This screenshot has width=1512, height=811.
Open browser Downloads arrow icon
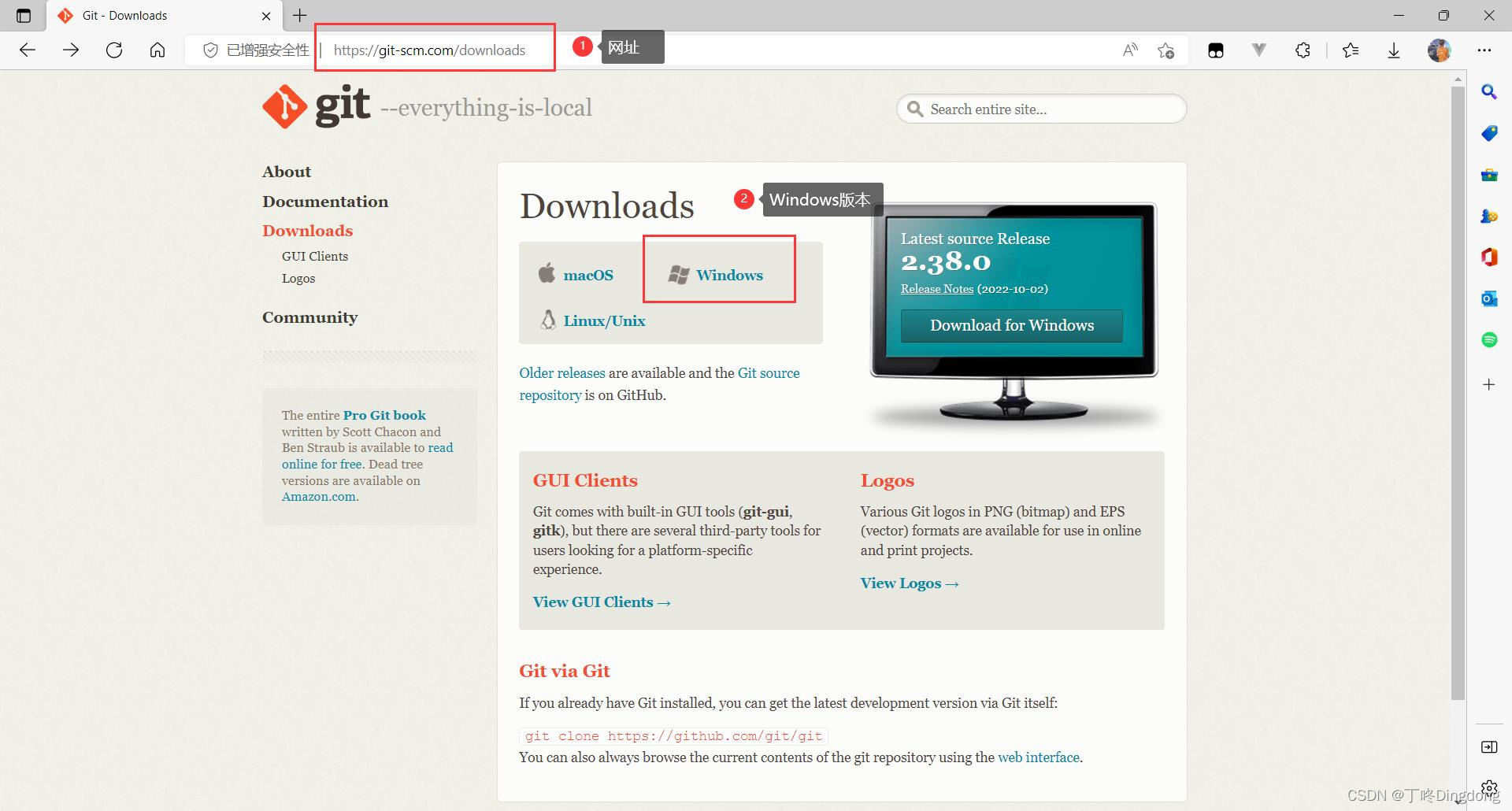(1394, 50)
